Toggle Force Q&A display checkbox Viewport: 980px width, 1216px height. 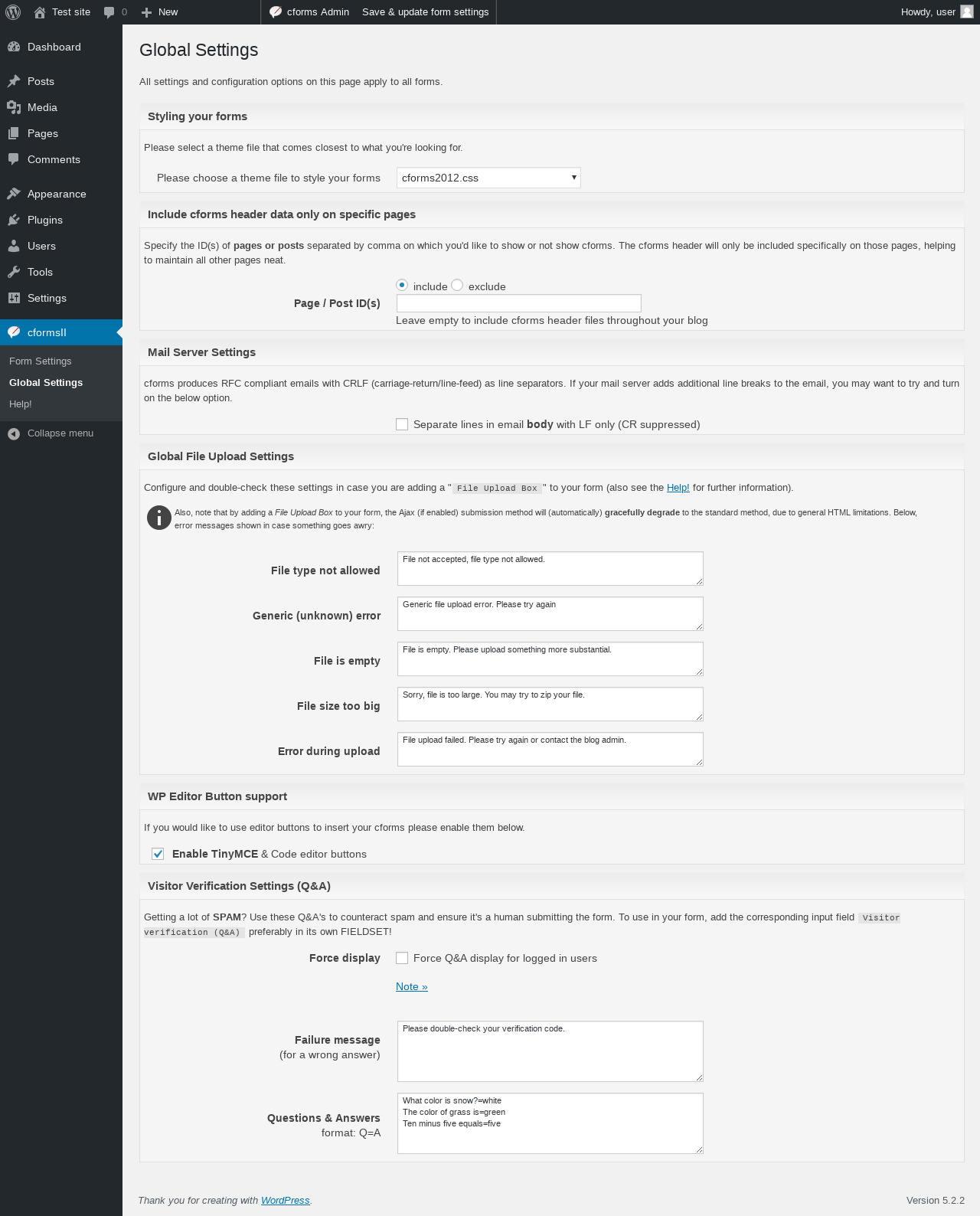[x=402, y=958]
